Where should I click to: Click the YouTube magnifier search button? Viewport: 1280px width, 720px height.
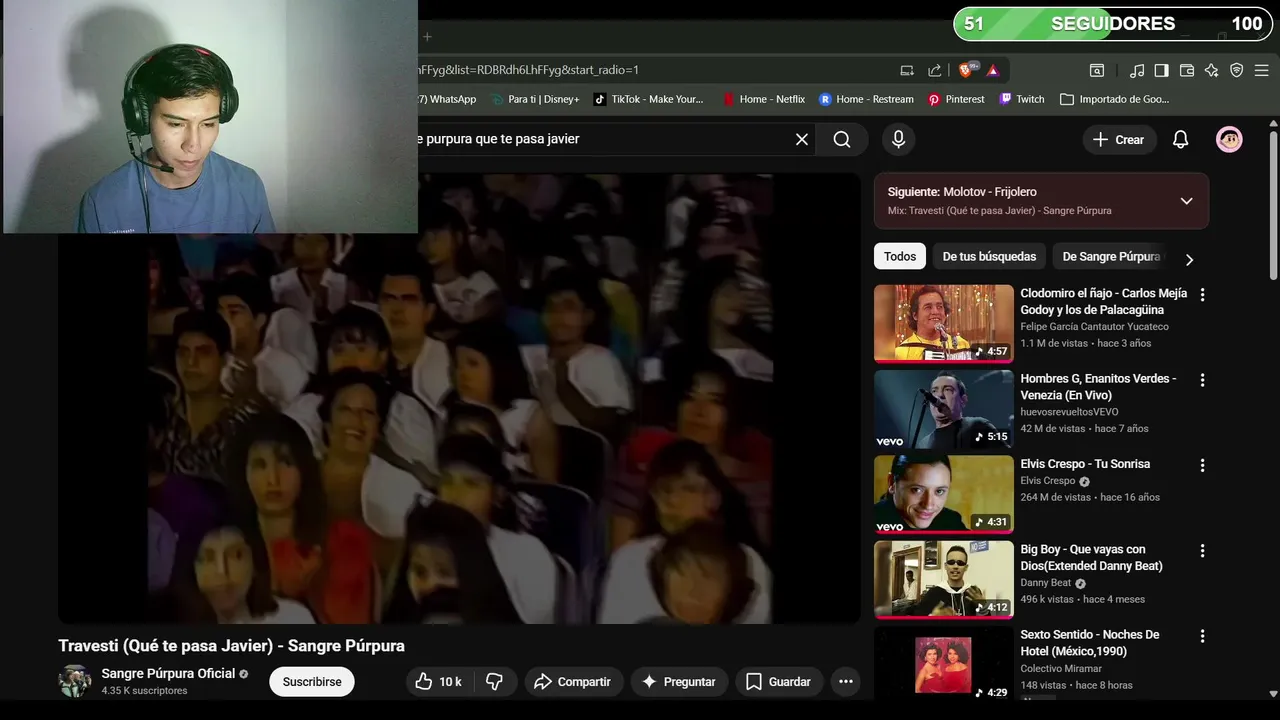[842, 139]
